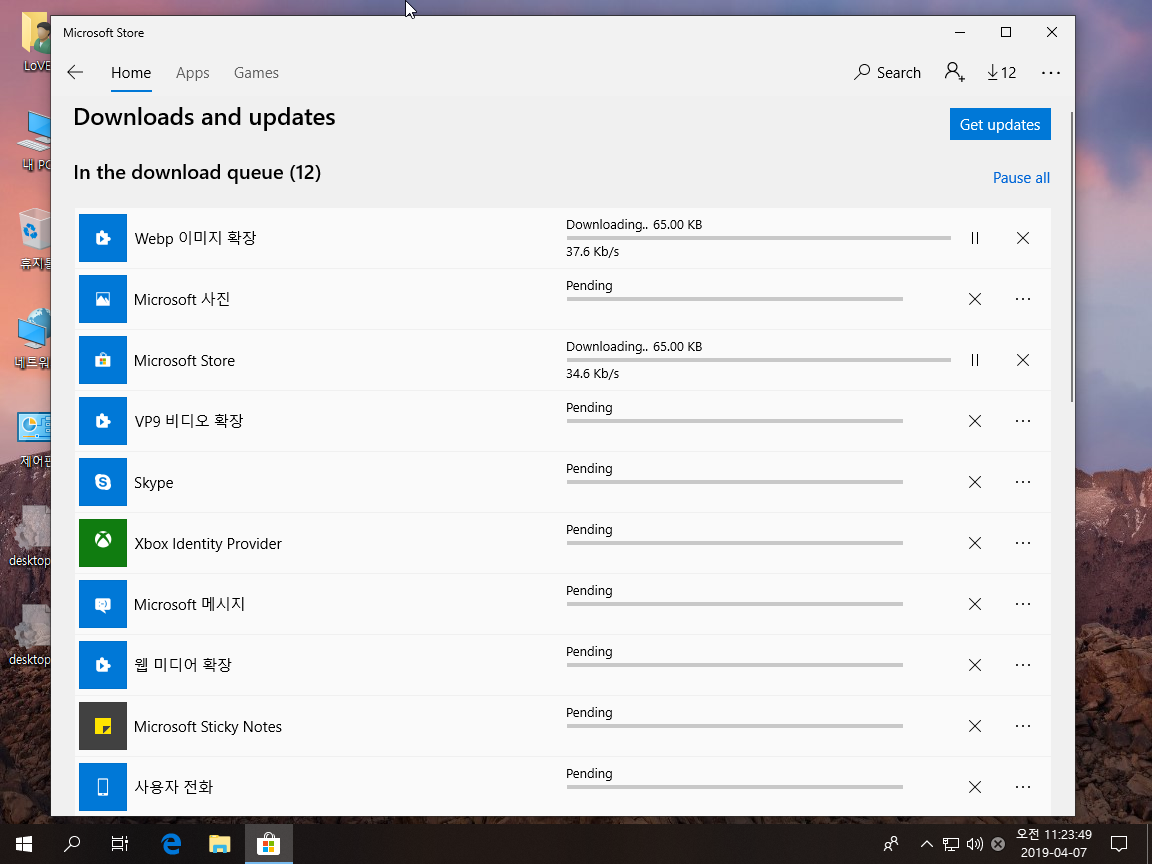Viewport: 1152px width, 864px height.
Task: Go back with the Store back arrow
Action: click(75, 72)
